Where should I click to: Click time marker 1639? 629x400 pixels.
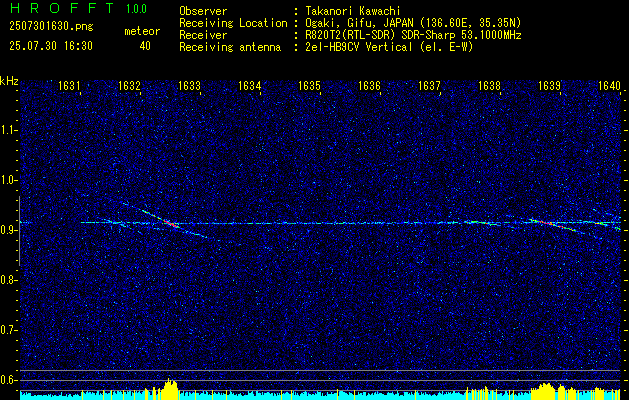point(549,85)
